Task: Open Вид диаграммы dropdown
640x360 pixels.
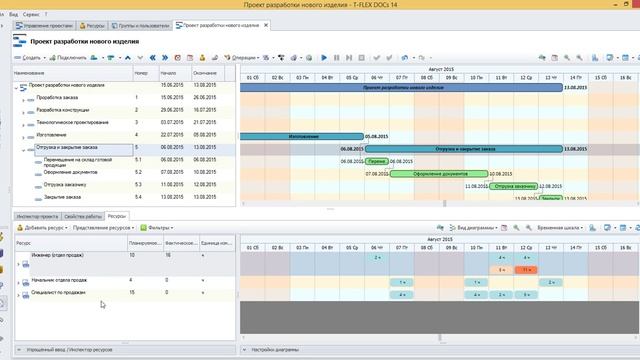Action: point(473,228)
